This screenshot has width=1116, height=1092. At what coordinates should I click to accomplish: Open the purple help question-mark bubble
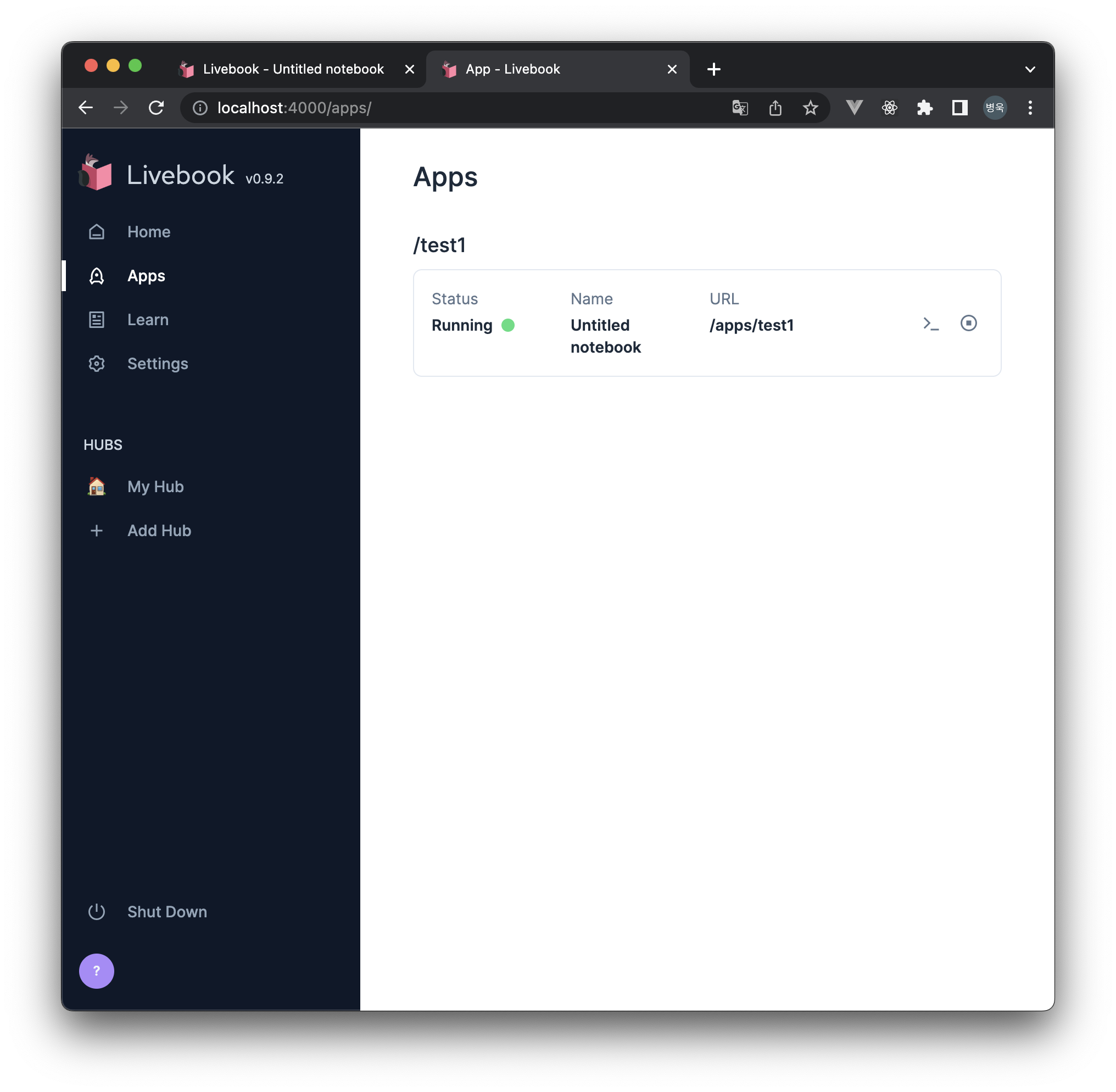pyautogui.click(x=96, y=971)
